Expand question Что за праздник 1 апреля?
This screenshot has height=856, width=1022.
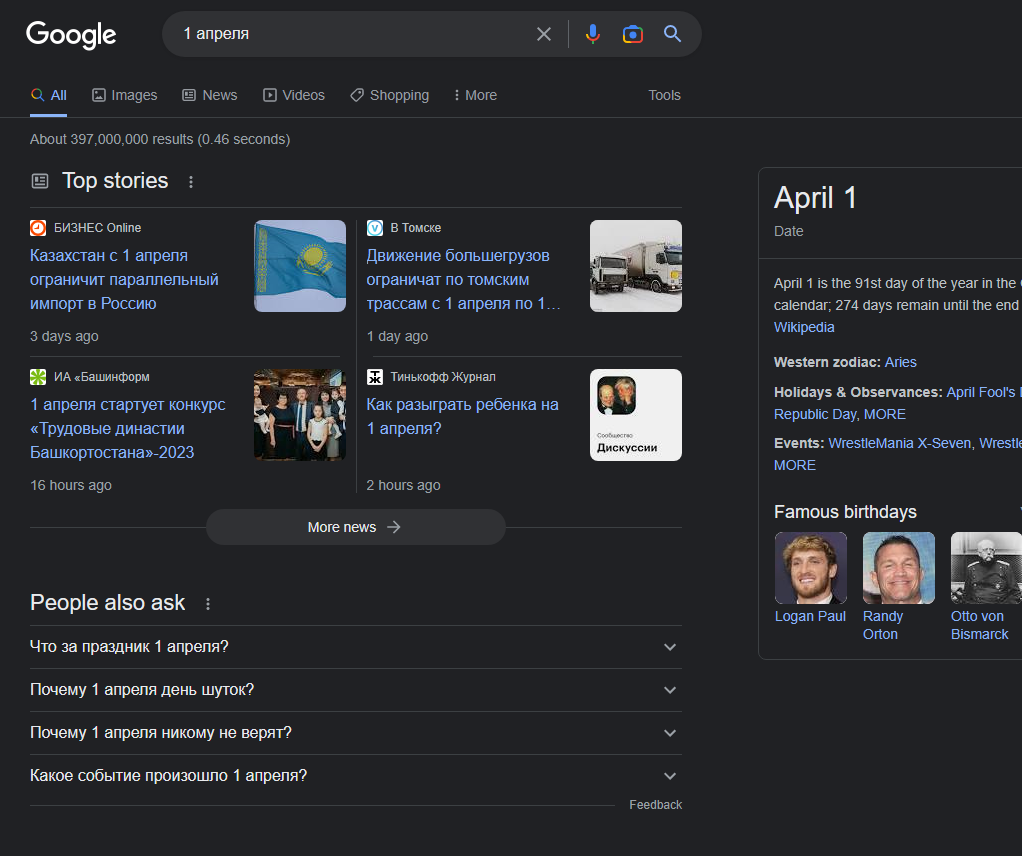[x=356, y=647]
